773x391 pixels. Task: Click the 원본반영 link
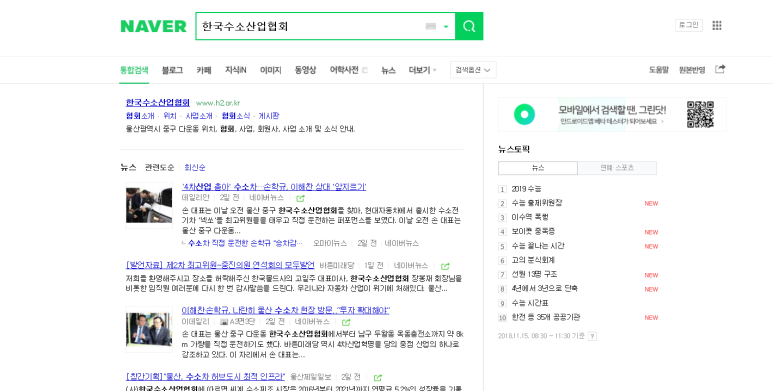point(692,70)
